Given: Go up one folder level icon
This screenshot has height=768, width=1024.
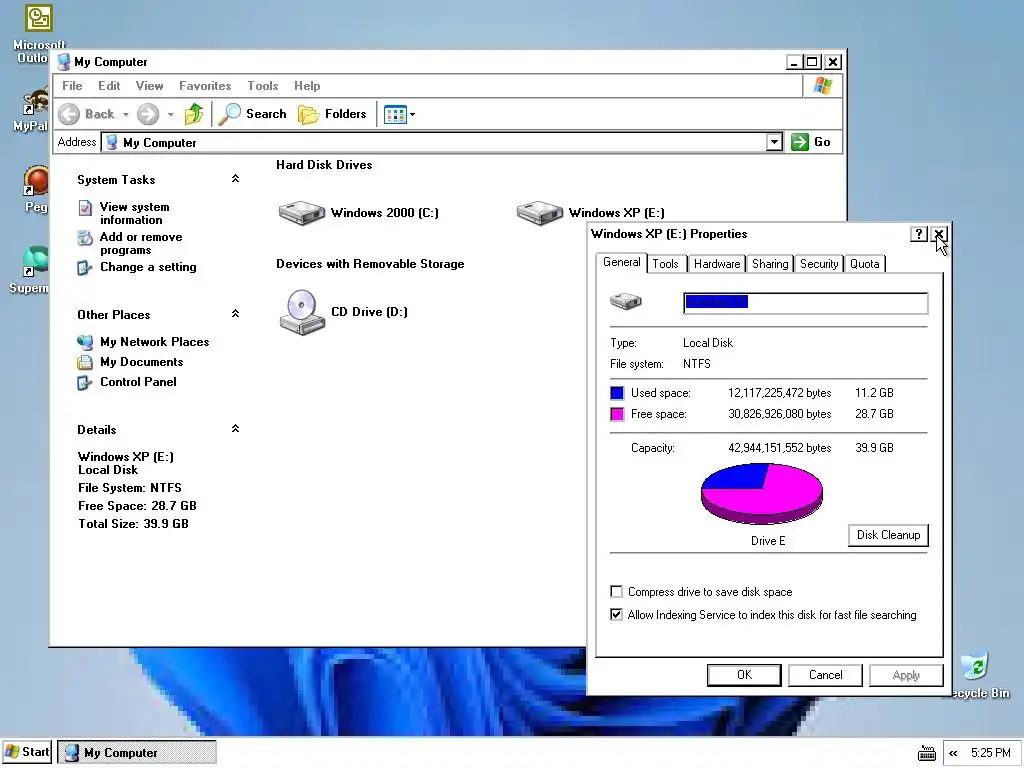Looking at the screenshot, I should [193, 114].
